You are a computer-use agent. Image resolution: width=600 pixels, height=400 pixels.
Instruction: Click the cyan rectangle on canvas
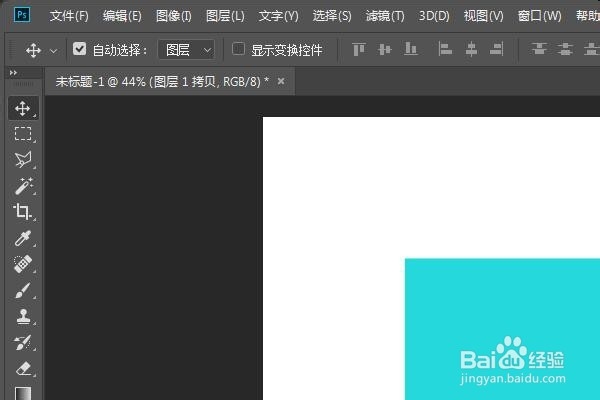pos(502,329)
